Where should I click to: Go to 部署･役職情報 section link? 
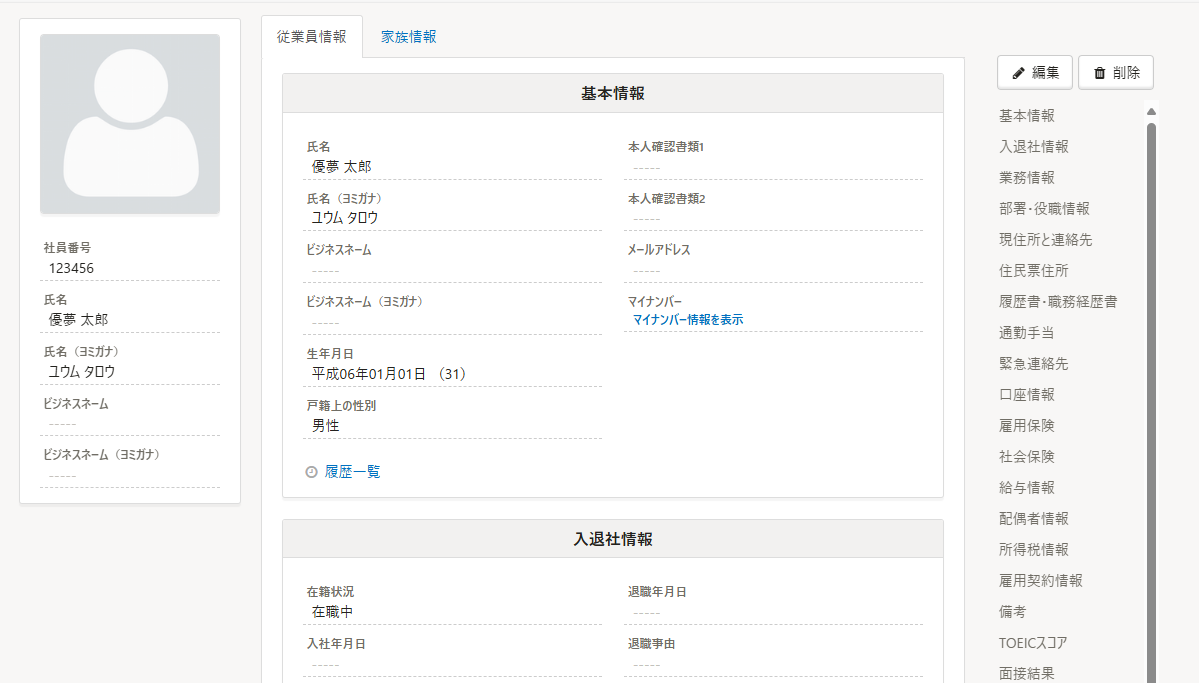1045,209
